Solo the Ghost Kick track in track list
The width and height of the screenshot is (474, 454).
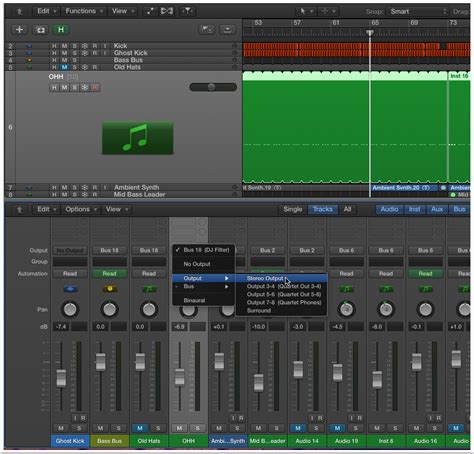(x=75, y=53)
